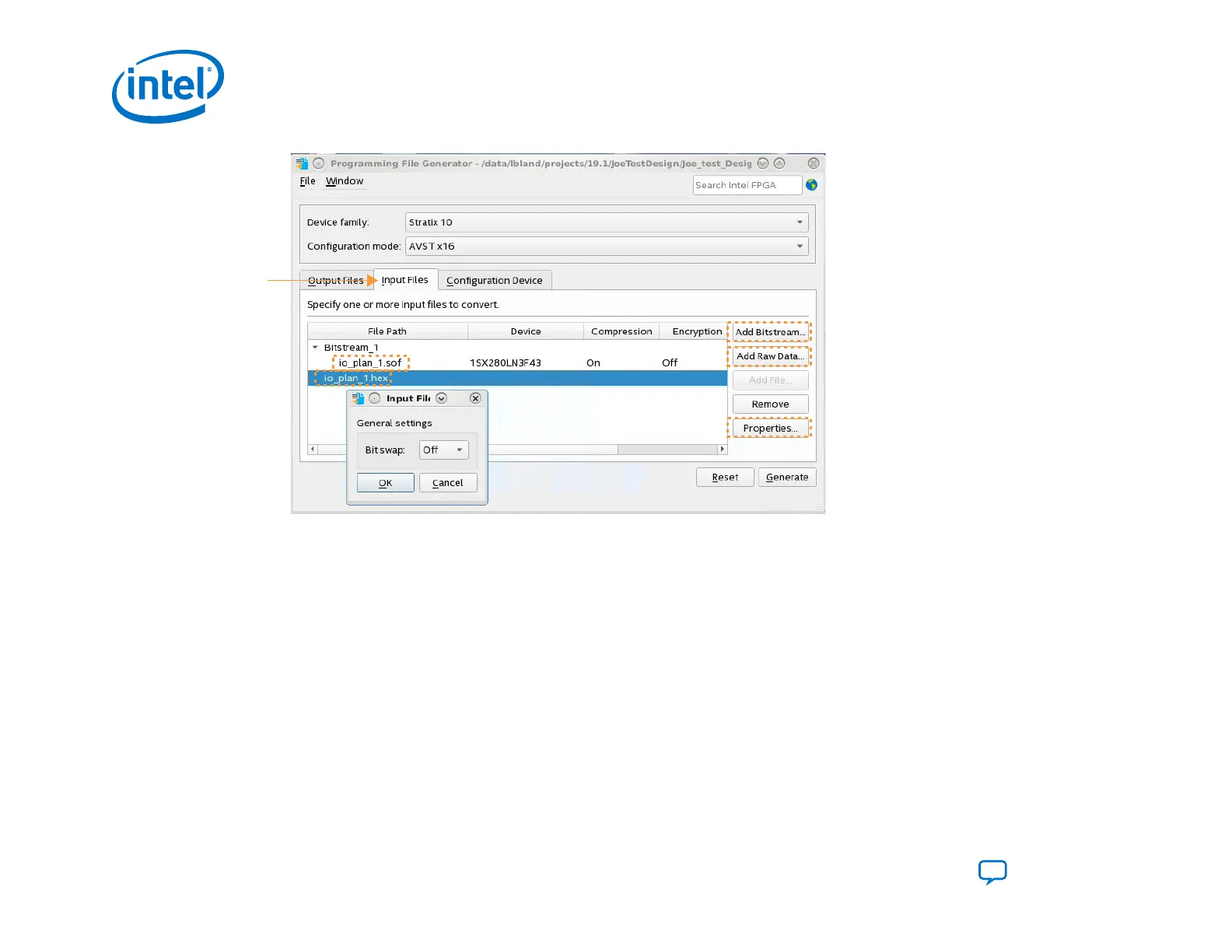Click the main window minimize chevron icon
The width and height of the screenshot is (1232, 952).
tap(763, 163)
